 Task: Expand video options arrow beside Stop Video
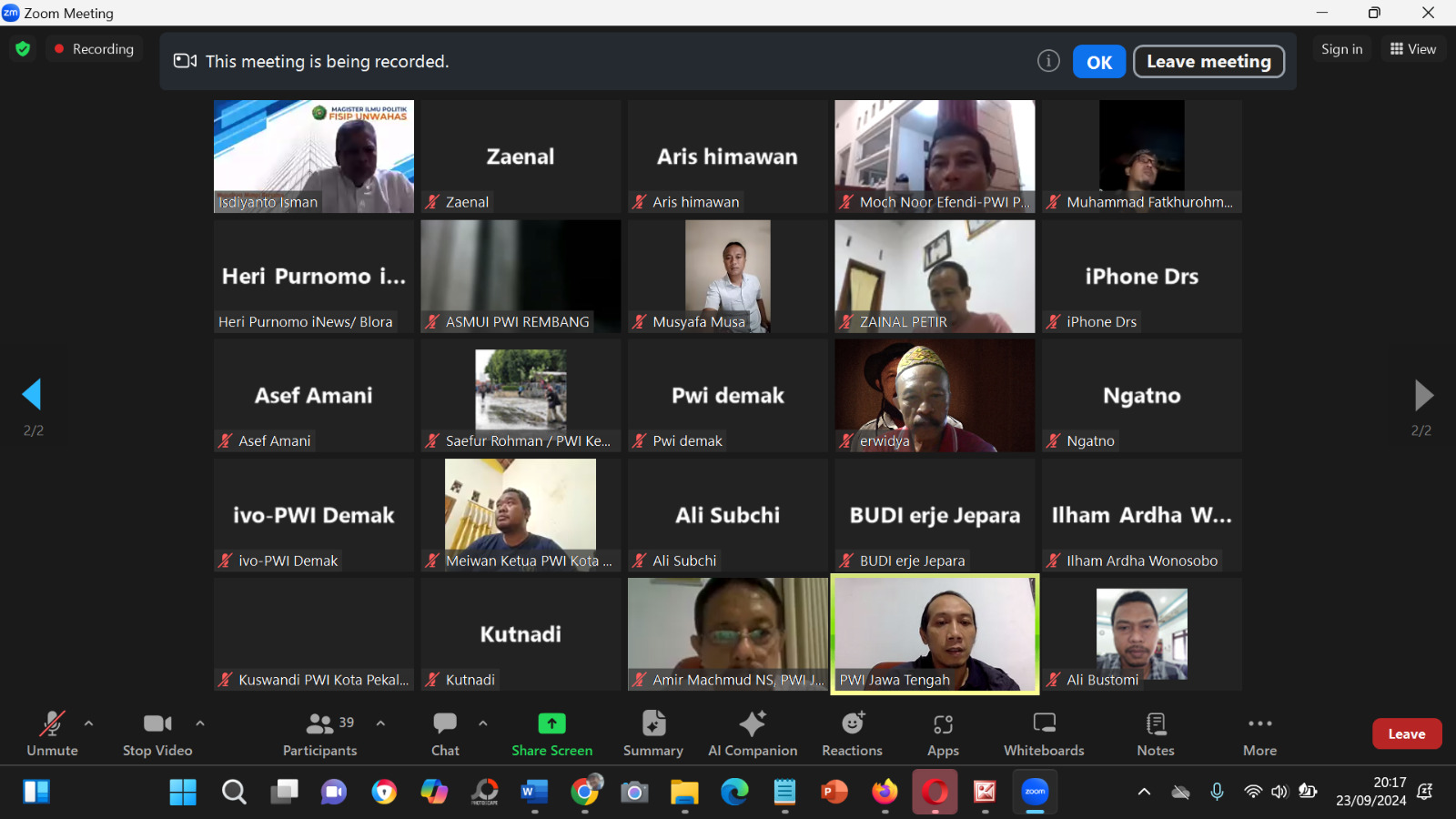(x=200, y=723)
